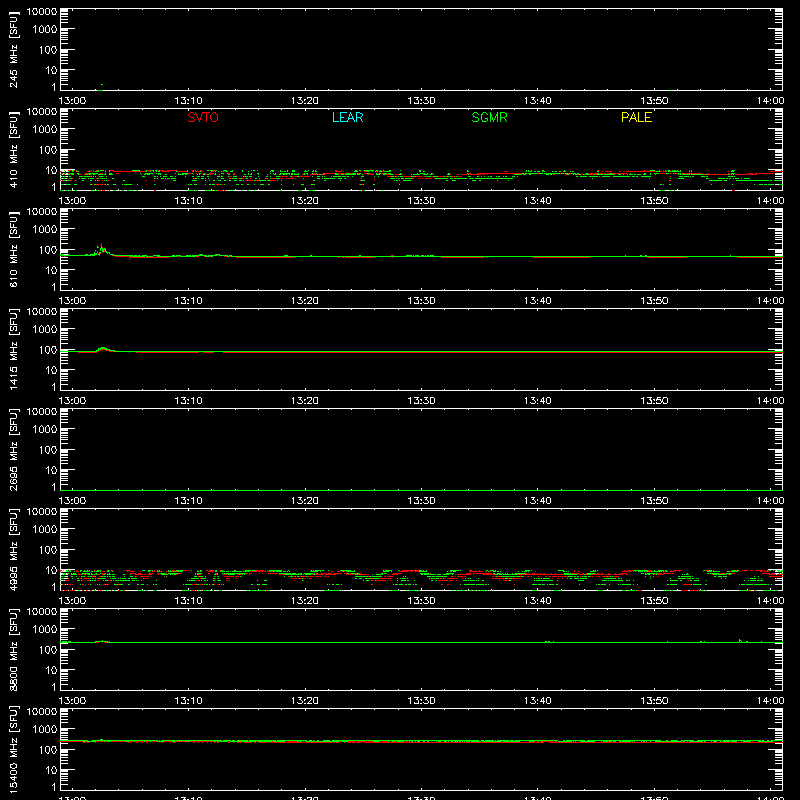Click the 100 tick label on 610 MHz panel
Image resolution: width=800 pixels, height=800 pixels.
pos(48,250)
